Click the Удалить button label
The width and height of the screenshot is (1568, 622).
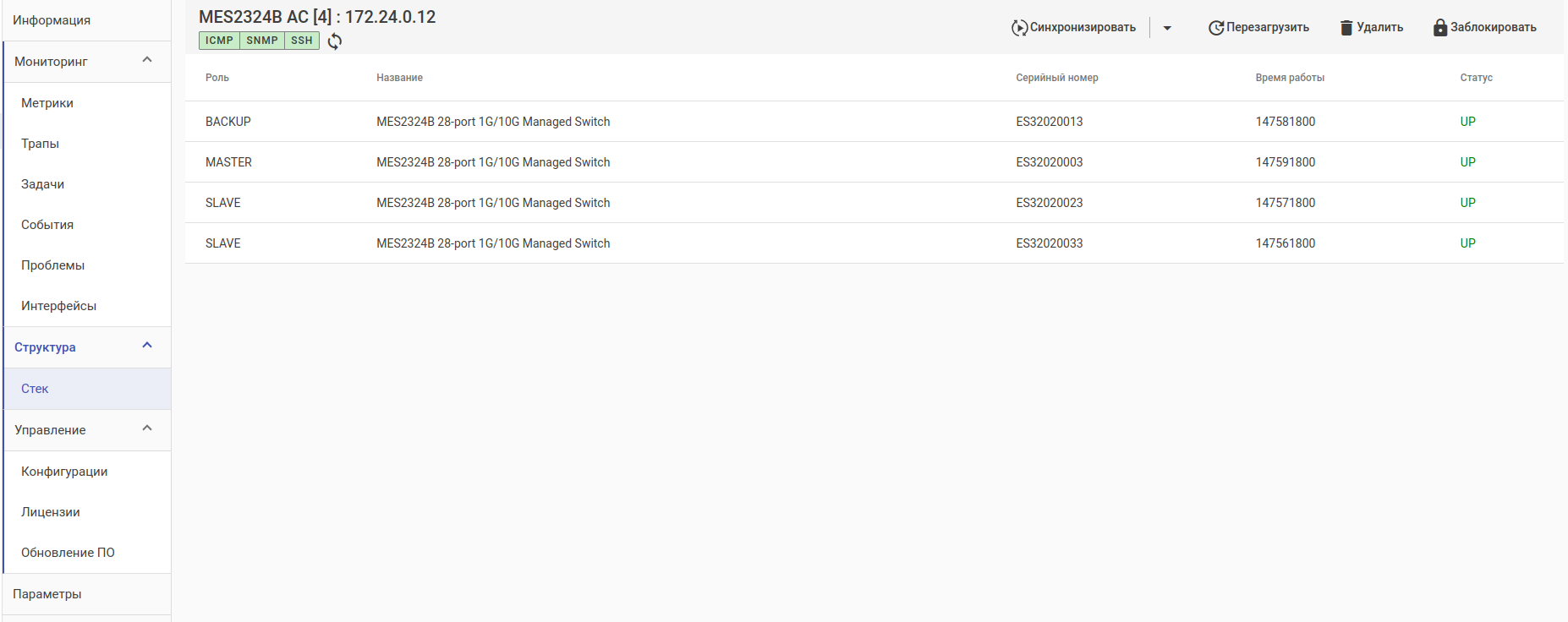click(1380, 28)
